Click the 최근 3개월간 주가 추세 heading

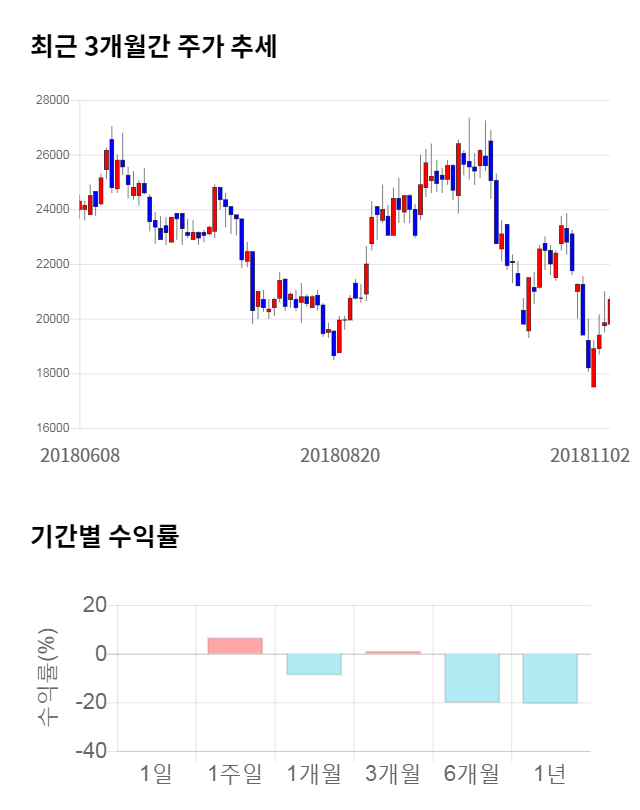pyautogui.click(x=154, y=47)
